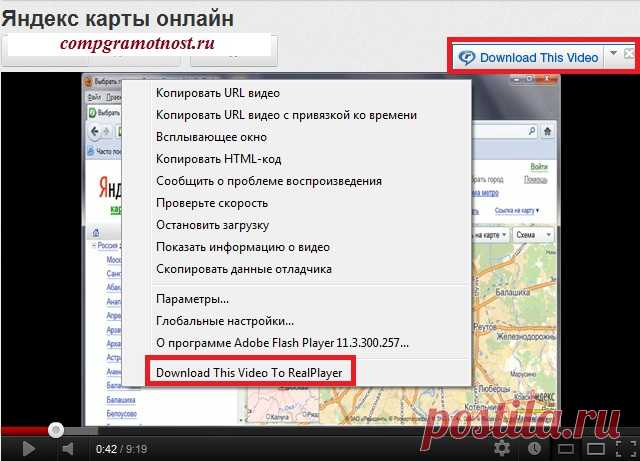
Task: Close the Download This Video bar
Action: click(628, 54)
